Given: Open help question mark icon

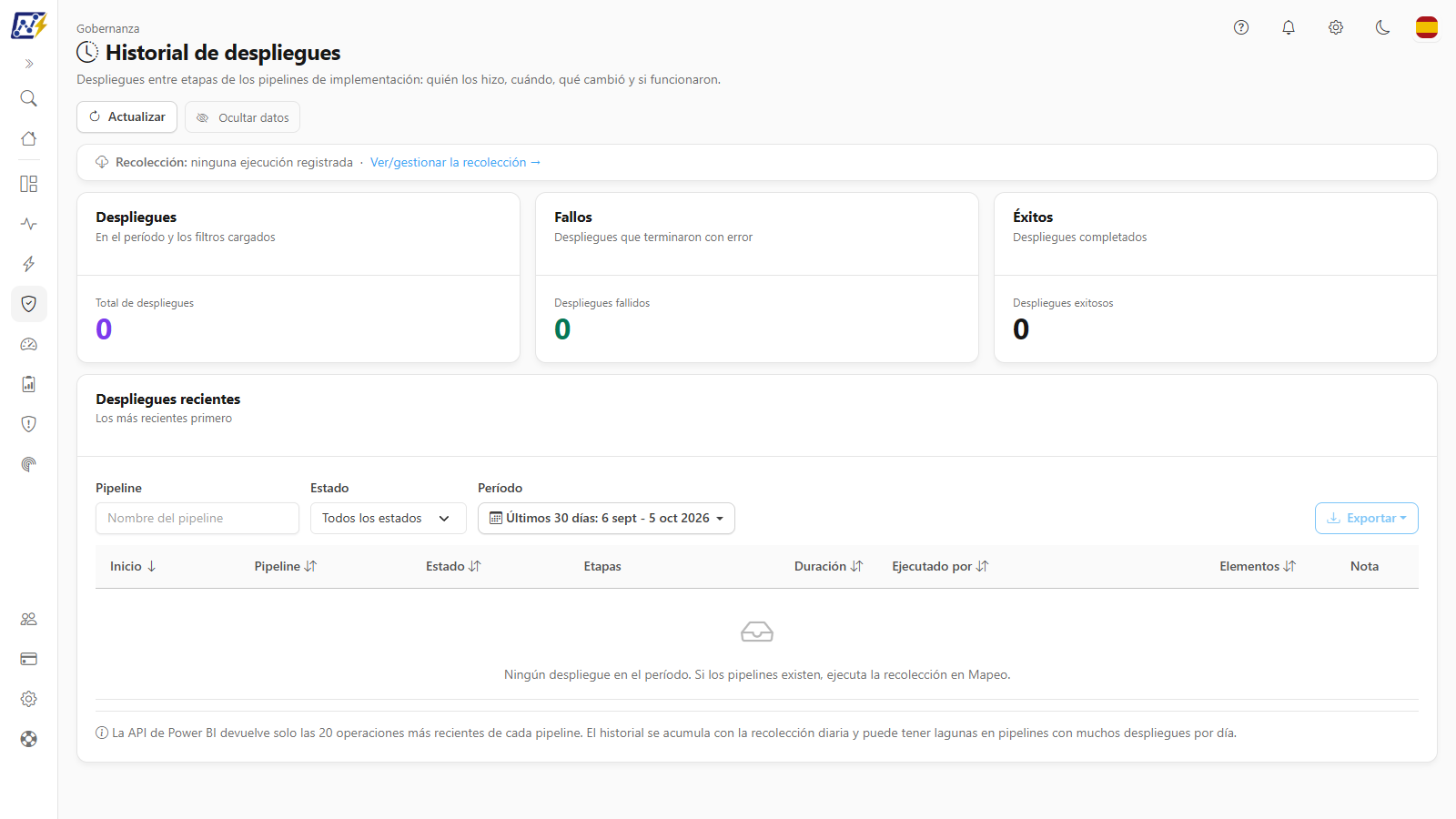Looking at the screenshot, I should 1241,27.
